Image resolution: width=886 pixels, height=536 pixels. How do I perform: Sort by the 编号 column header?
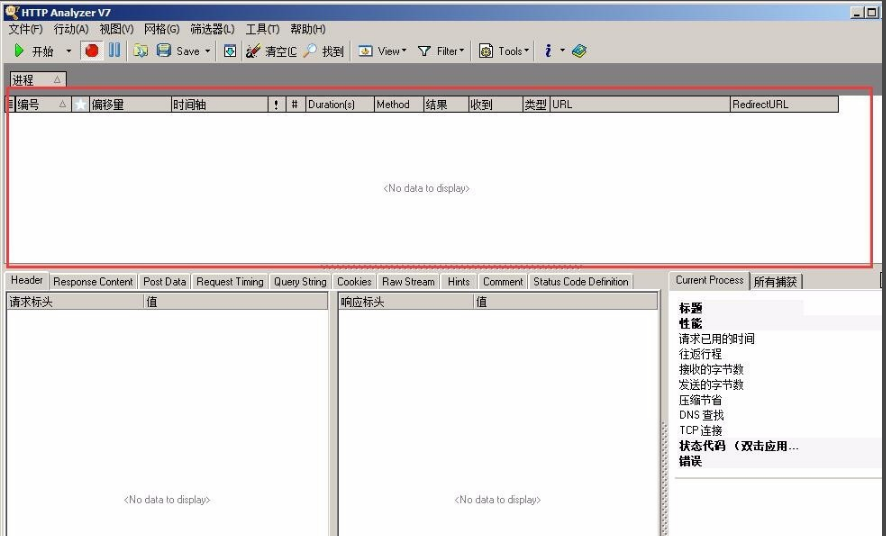click(x=43, y=104)
